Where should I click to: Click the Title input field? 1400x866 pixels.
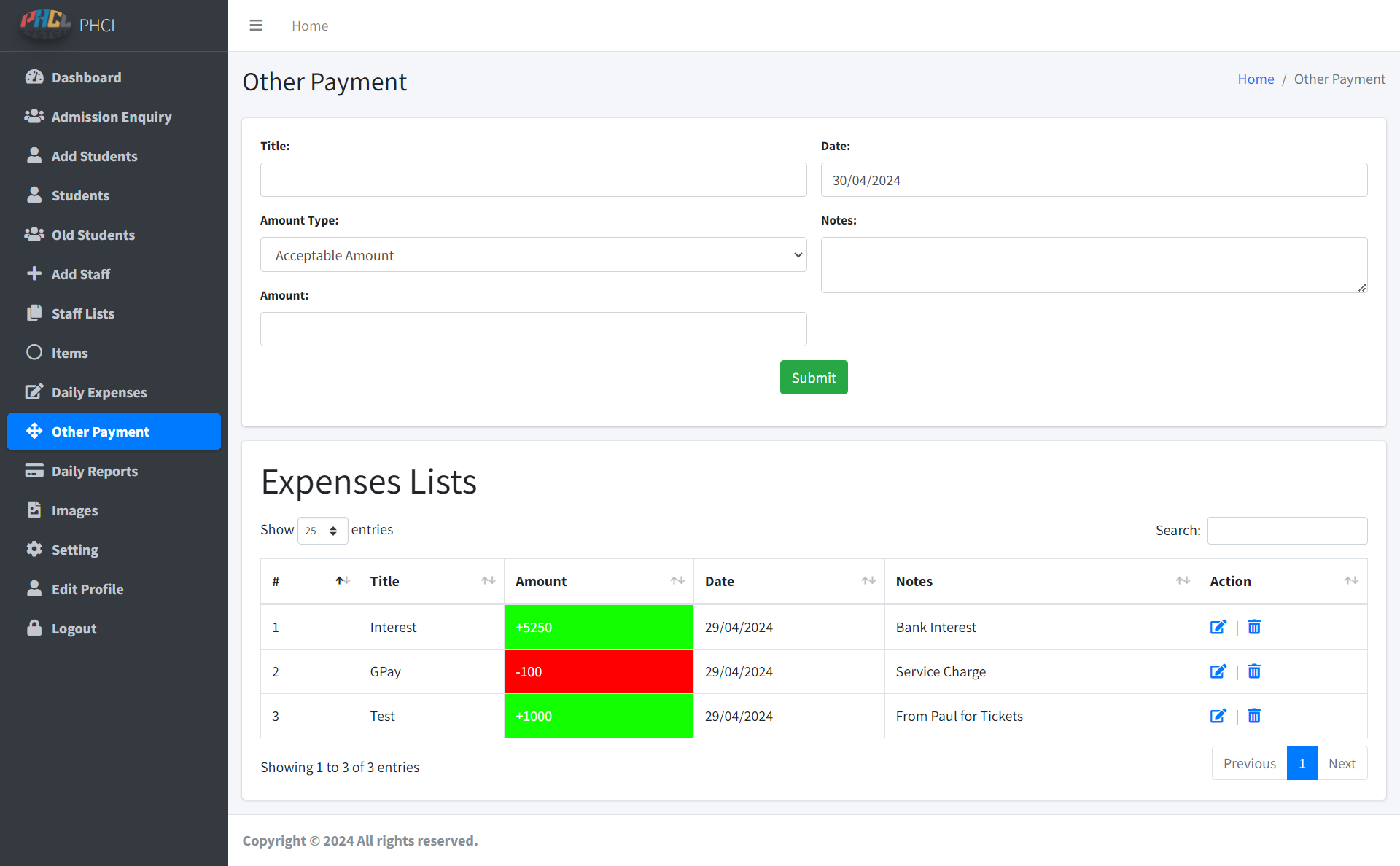[x=533, y=180]
